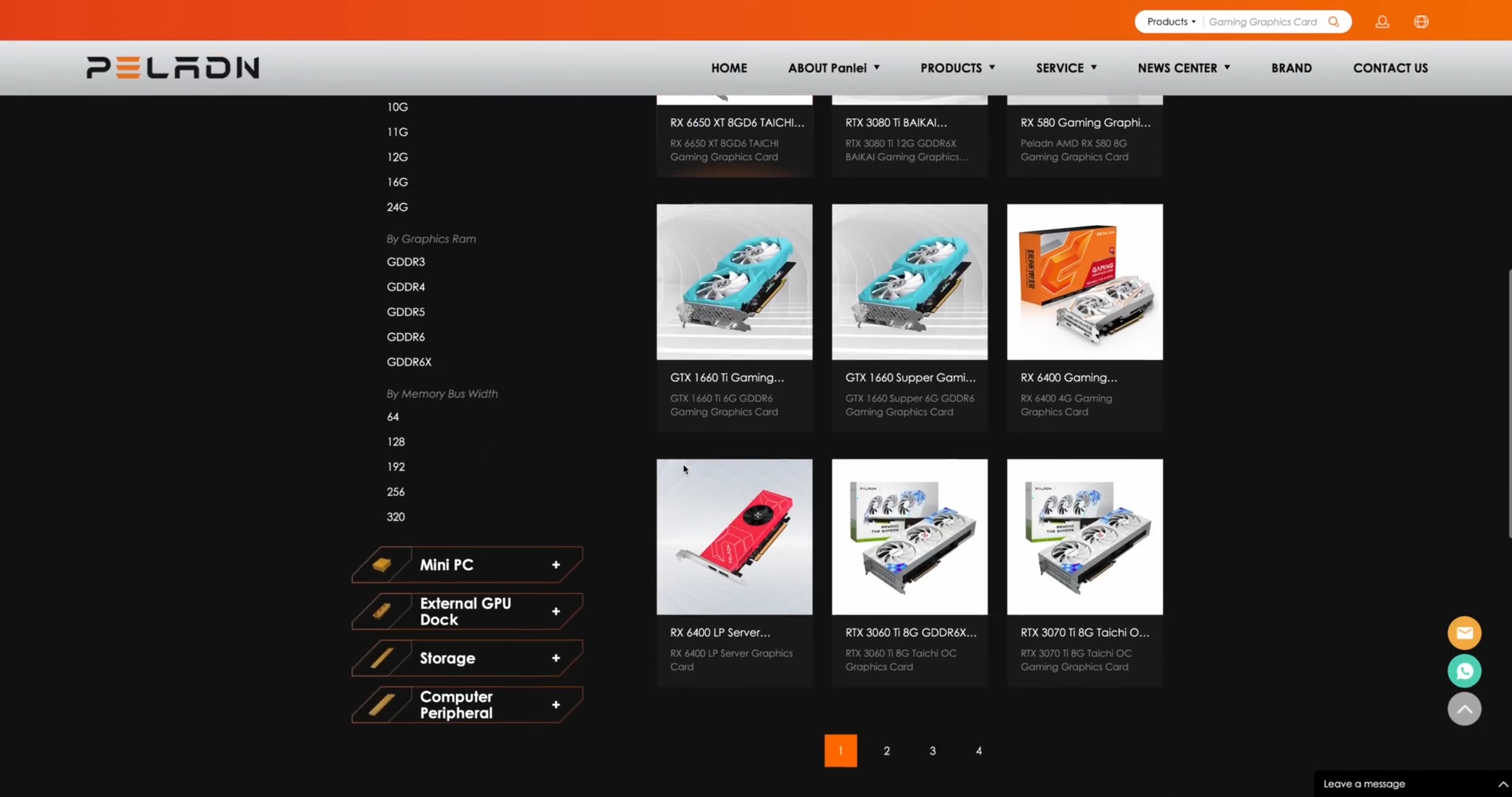The height and width of the screenshot is (797, 1512).
Task: Click the scroll-to-top arrow button
Action: 1464,708
